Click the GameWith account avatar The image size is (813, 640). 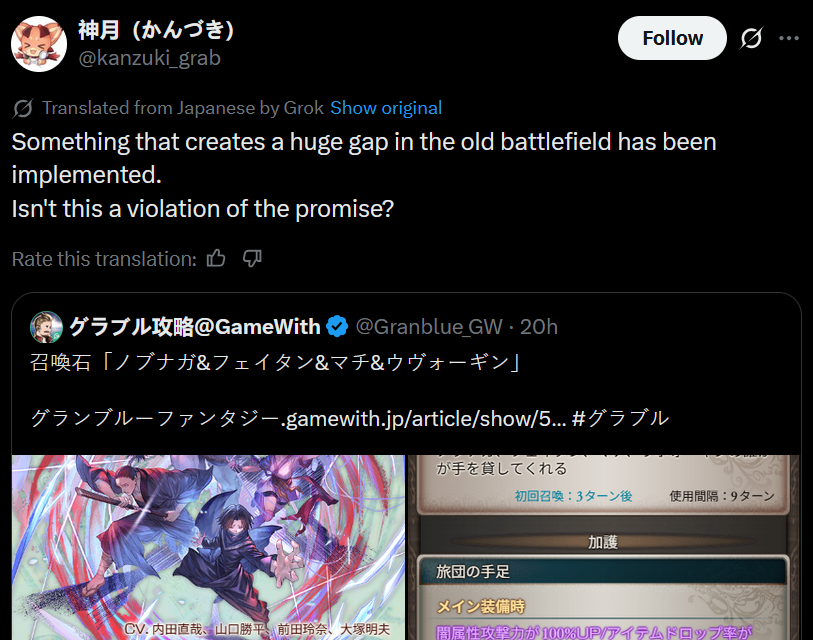tap(46, 327)
